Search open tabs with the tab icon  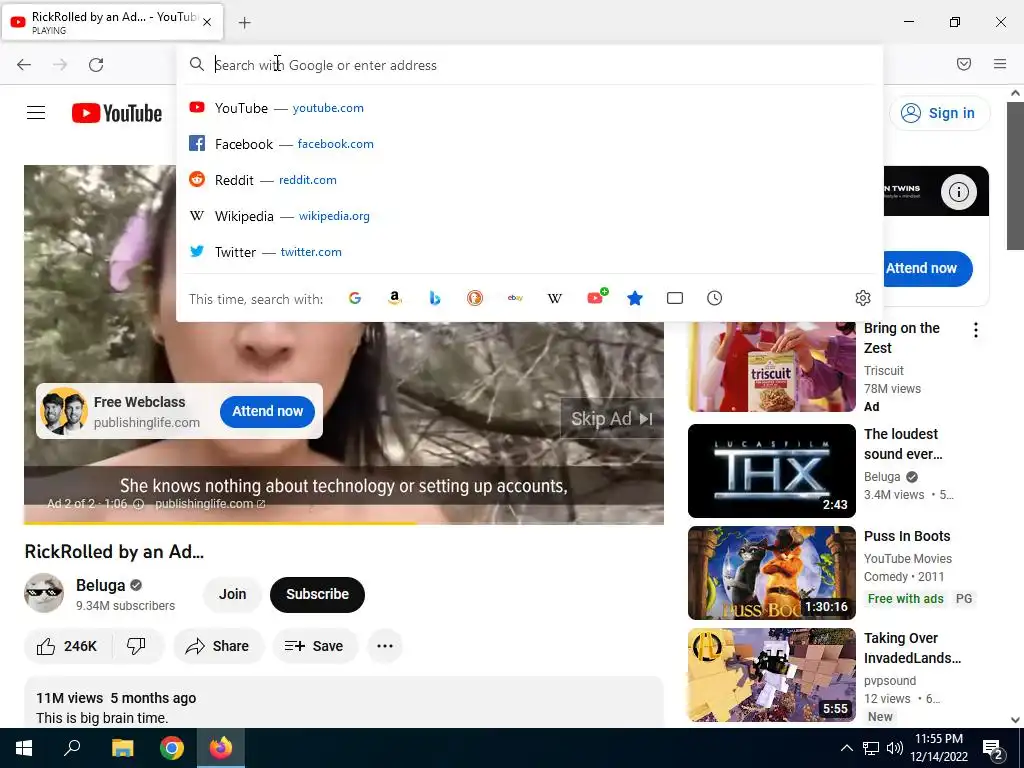675,298
